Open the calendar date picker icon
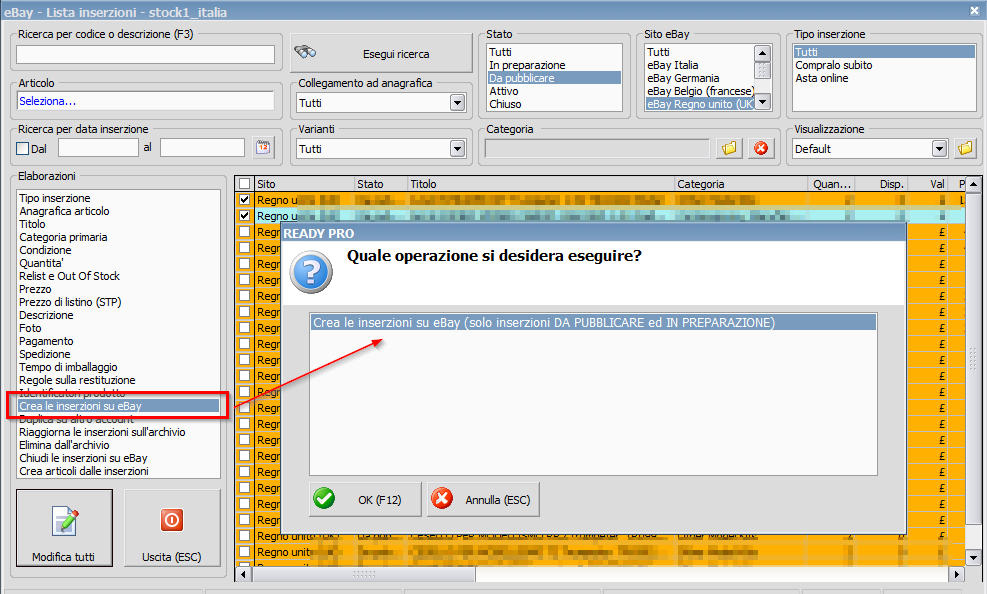 click(263, 148)
